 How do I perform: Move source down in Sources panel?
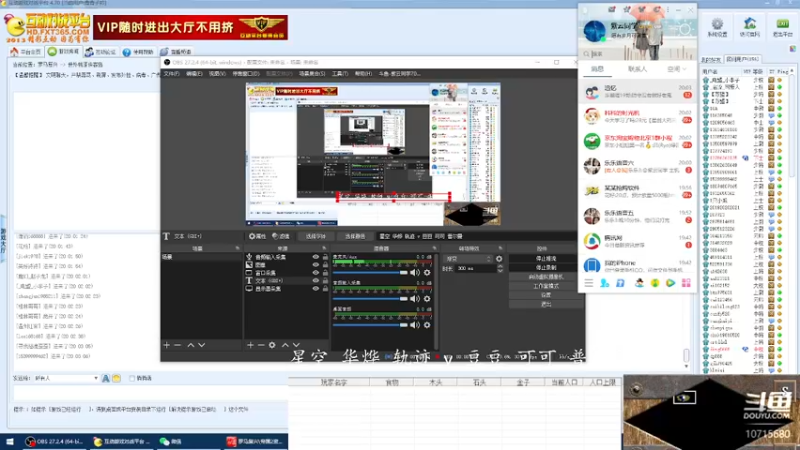[296, 345]
